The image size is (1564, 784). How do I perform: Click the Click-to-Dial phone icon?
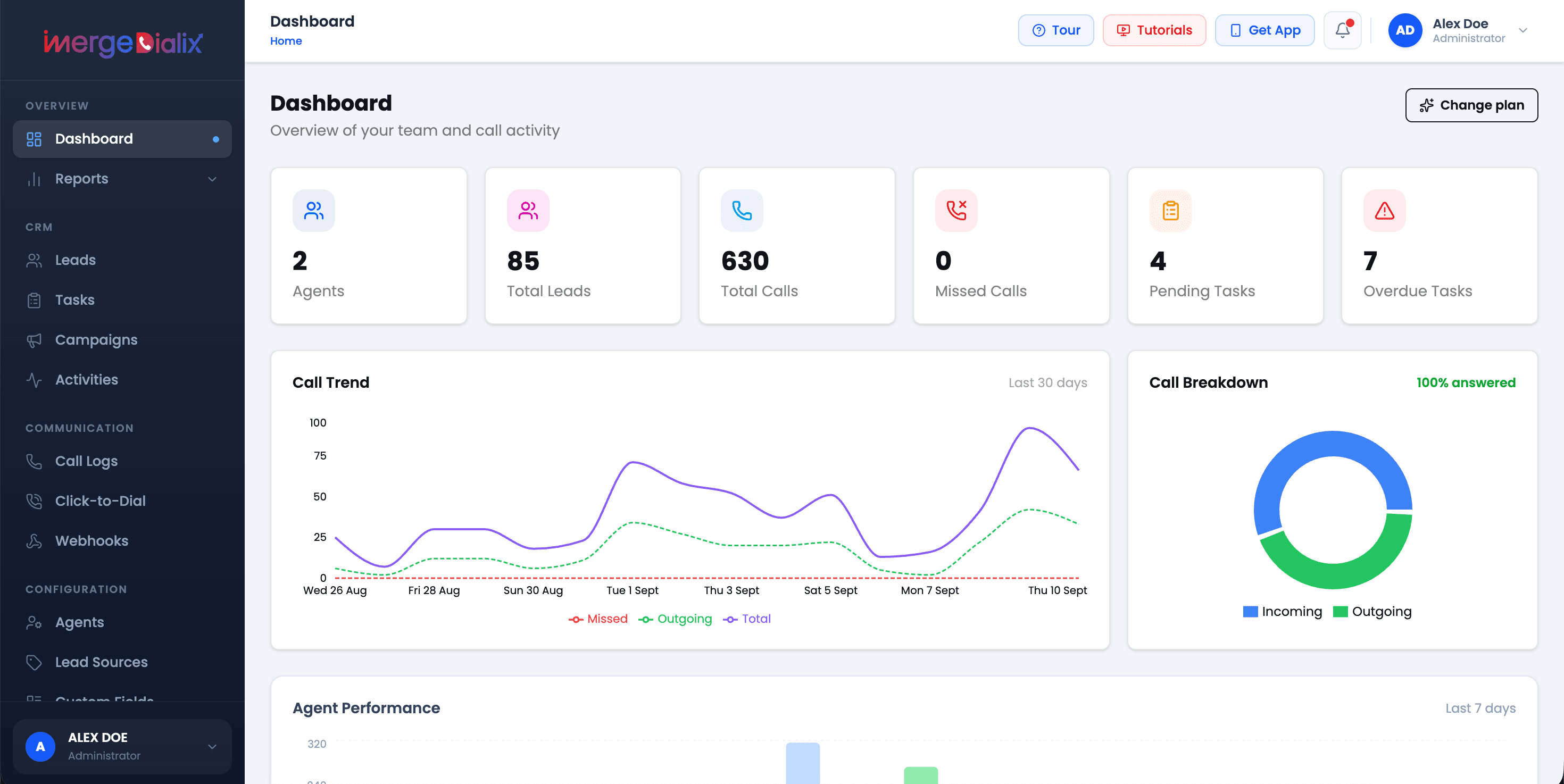click(x=34, y=501)
